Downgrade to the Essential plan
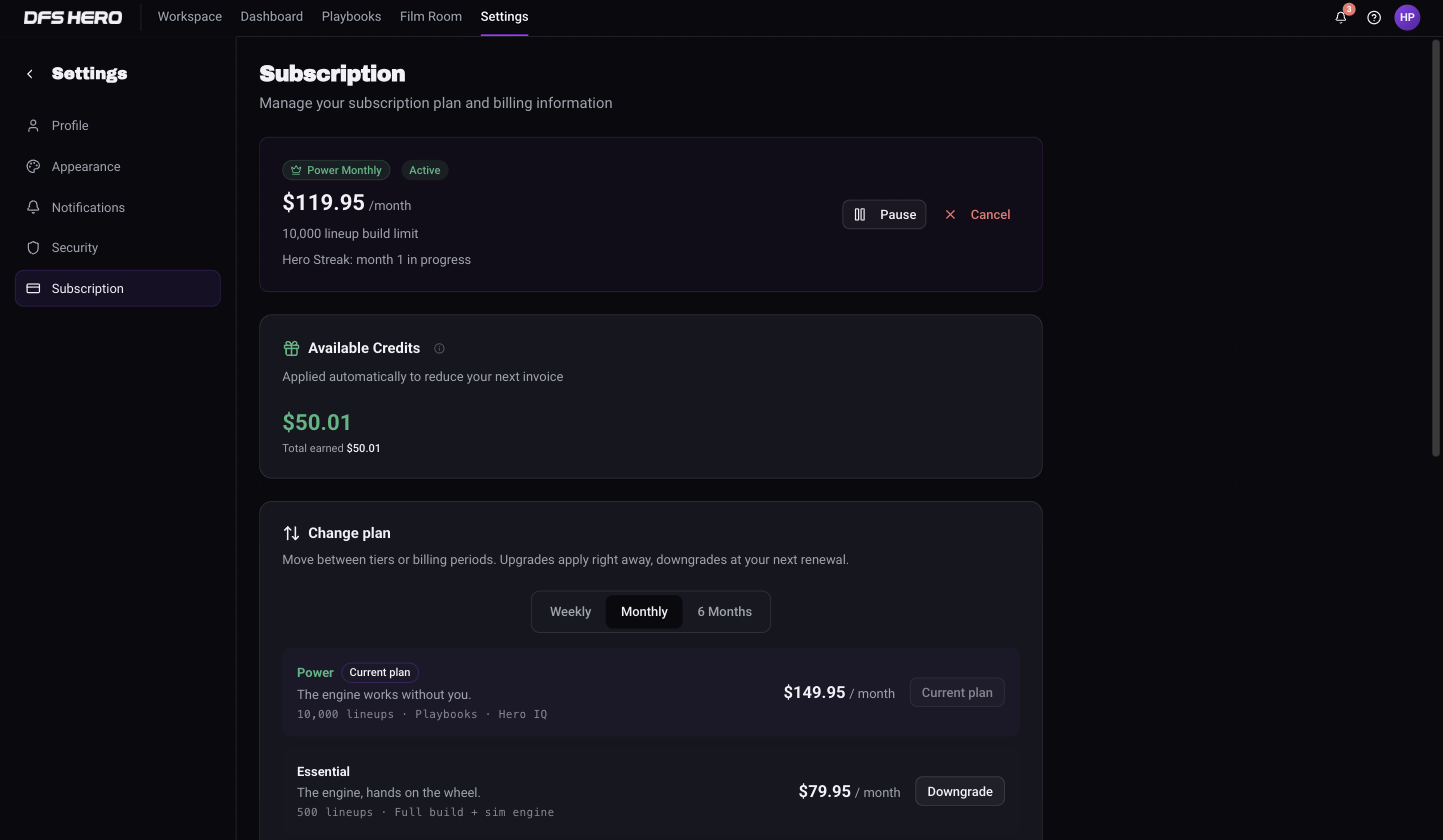Image resolution: width=1443 pixels, height=840 pixels. 960,791
